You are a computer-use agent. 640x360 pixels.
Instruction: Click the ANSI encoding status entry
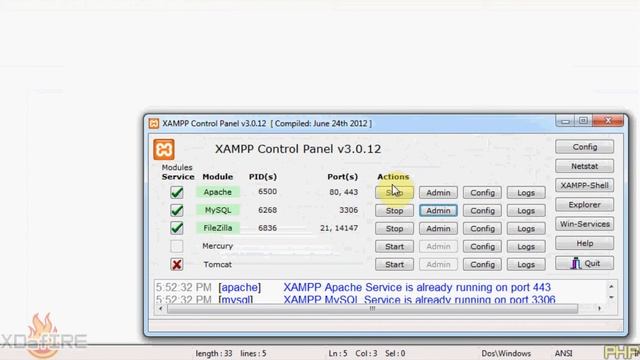pyautogui.click(x=563, y=353)
